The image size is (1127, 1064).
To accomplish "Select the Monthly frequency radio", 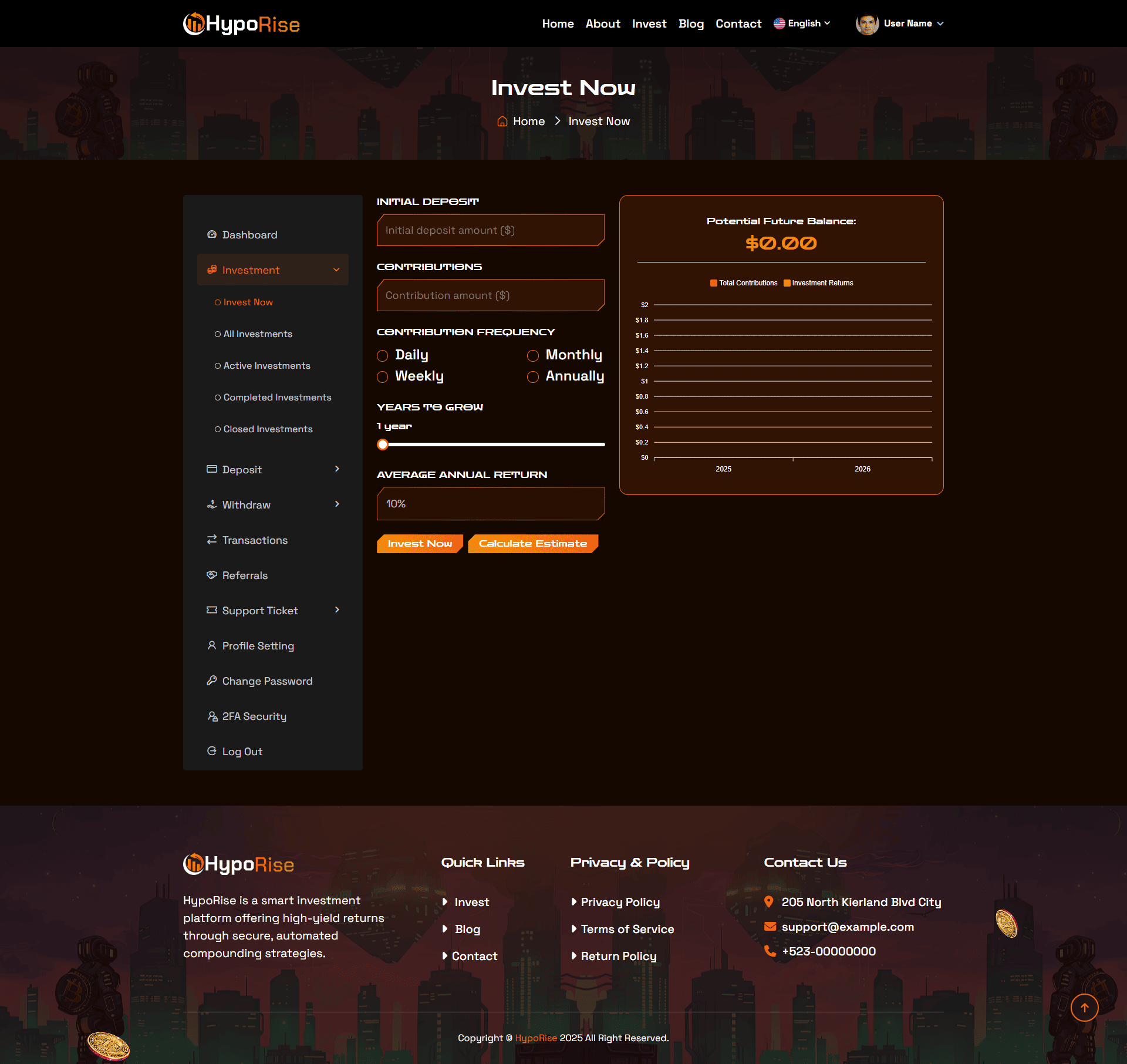I will (x=533, y=356).
